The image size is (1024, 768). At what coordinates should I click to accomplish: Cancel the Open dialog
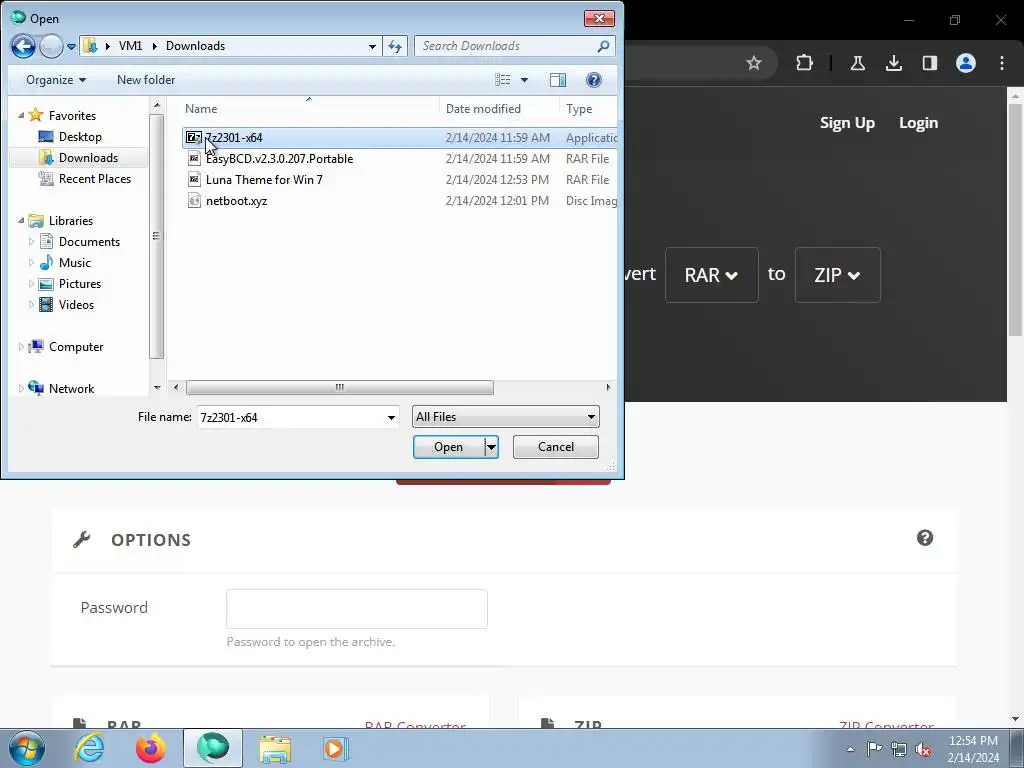pyautogui.click(x=556, y=447)
